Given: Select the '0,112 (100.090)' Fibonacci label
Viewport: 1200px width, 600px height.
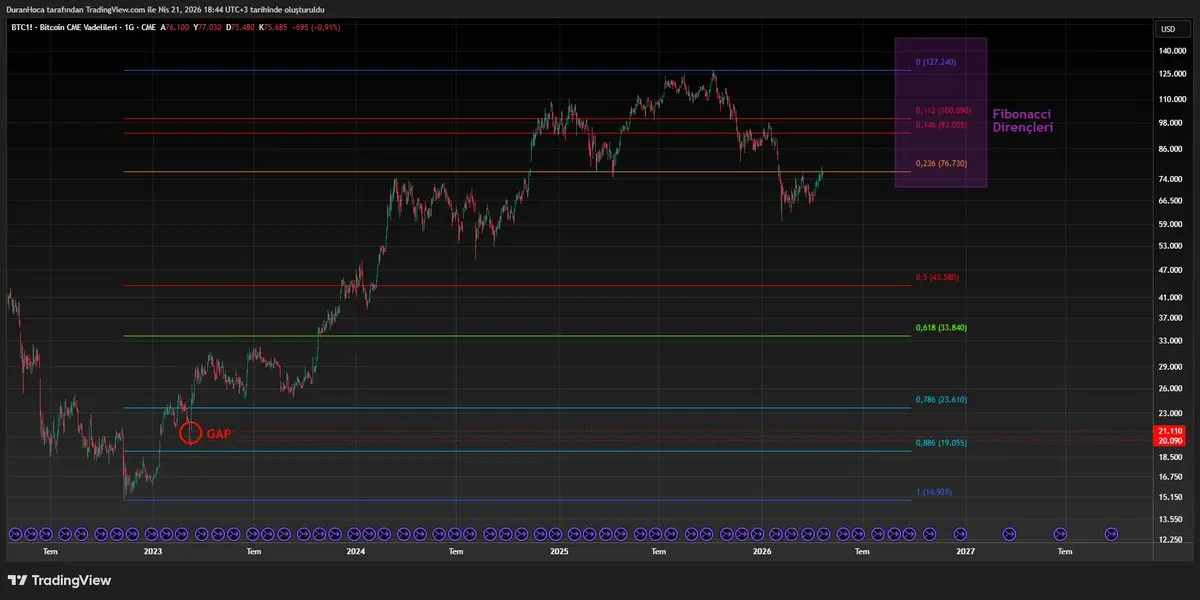Looking at the screenshot, I should [943, 111].
